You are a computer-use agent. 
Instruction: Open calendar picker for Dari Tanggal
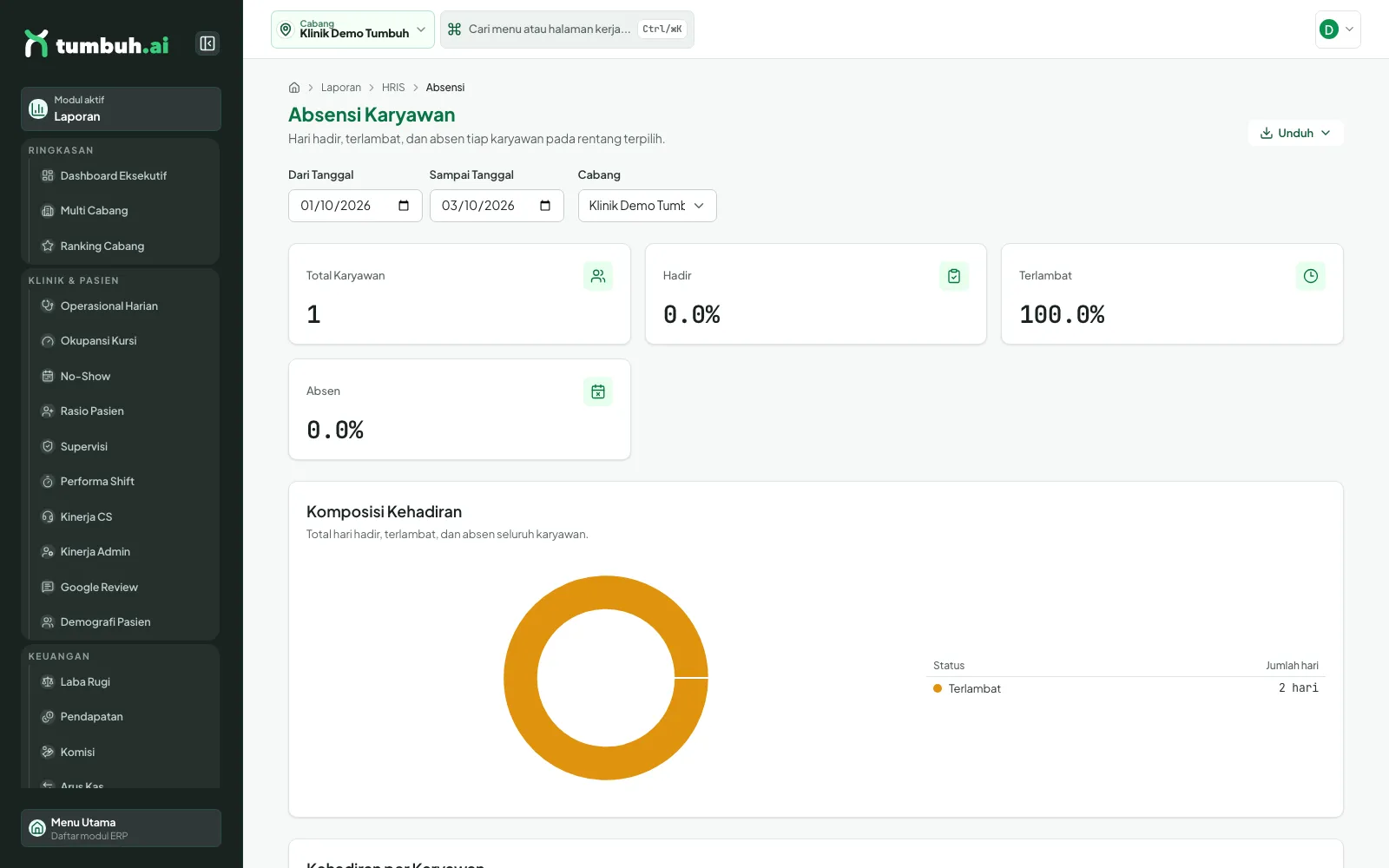point(404,206)
